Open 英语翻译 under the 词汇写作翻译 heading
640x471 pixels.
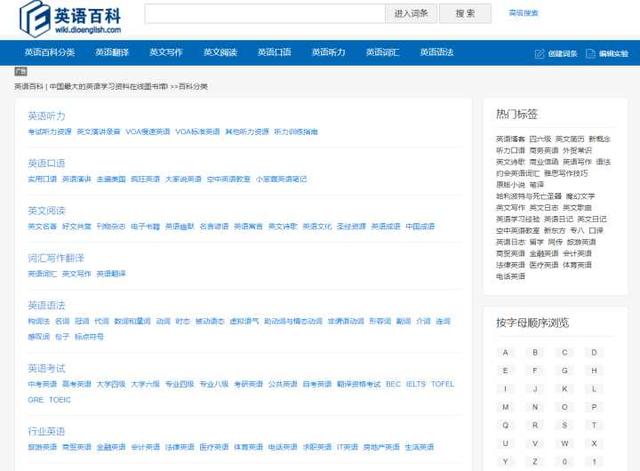[x=111, y=273]
